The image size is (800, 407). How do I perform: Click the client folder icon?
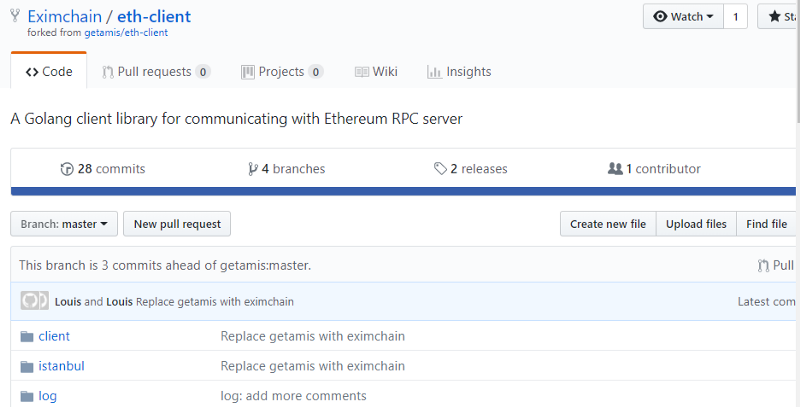27,336
